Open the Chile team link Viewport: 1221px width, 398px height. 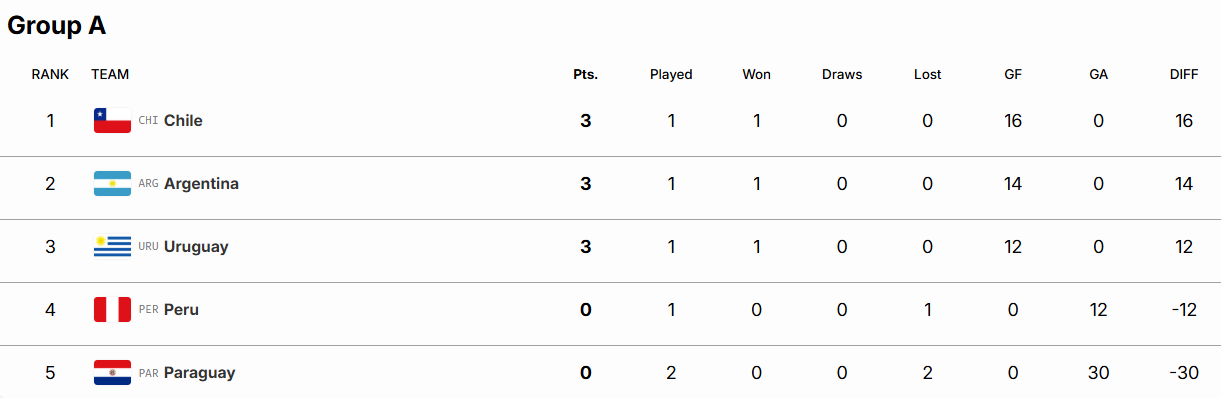183,121
